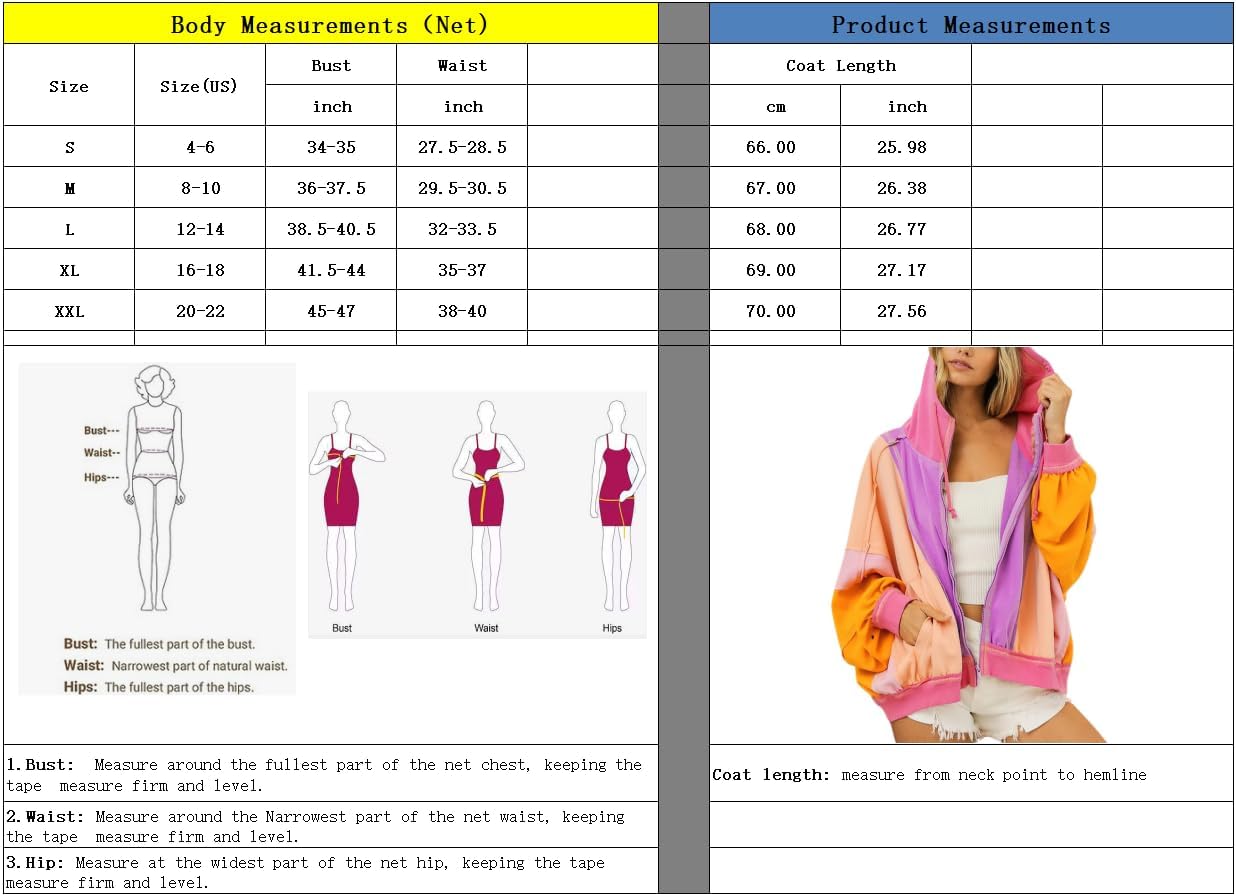1236x896 pixels.
Task: Click the '3.Hip:' measuring instruction text
Action: coord(305,872)
